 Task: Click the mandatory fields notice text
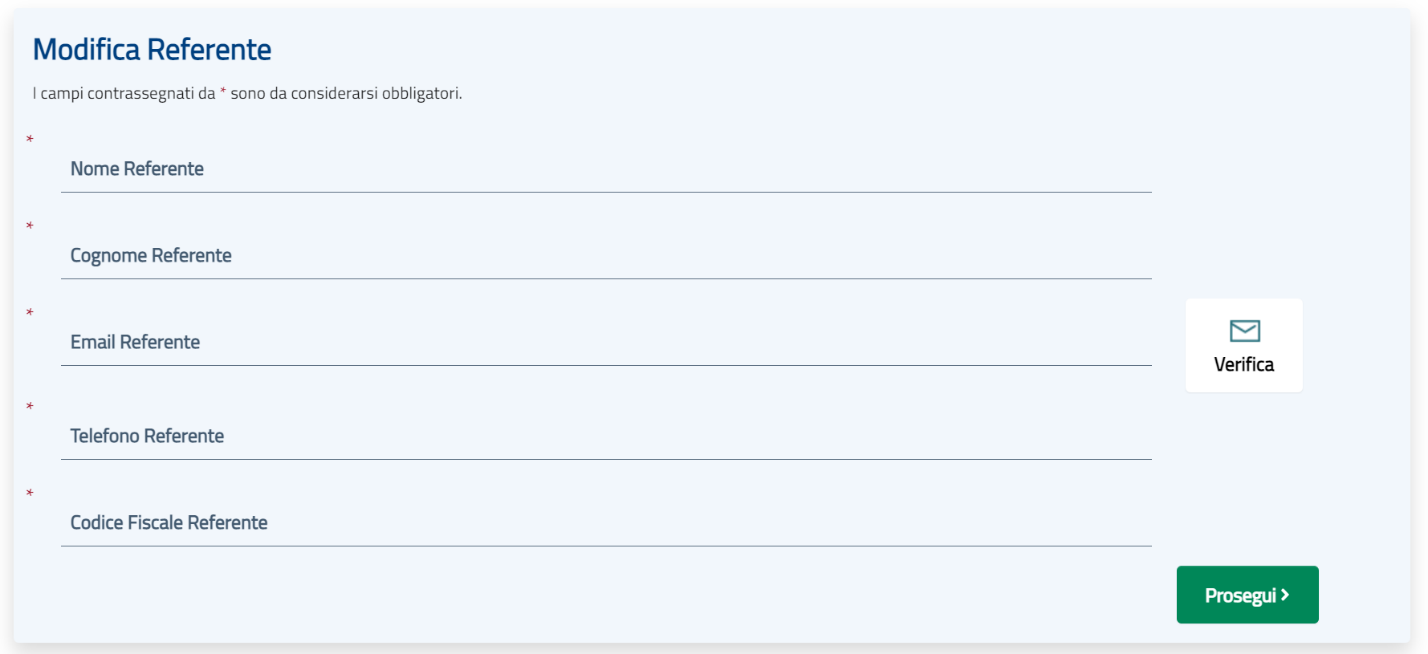pyautogui.click(x=247, y=94)
